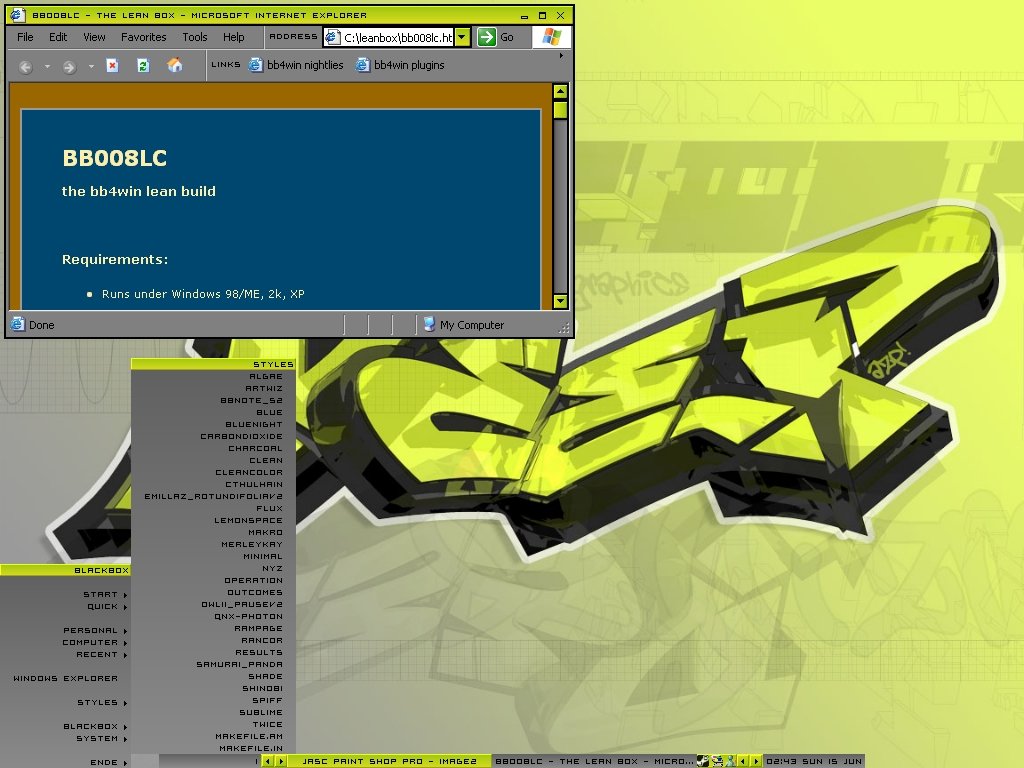1024x768 pixels.
Task: Open the Edit menu
Action: pyautogui.click(x=57, y=37)
